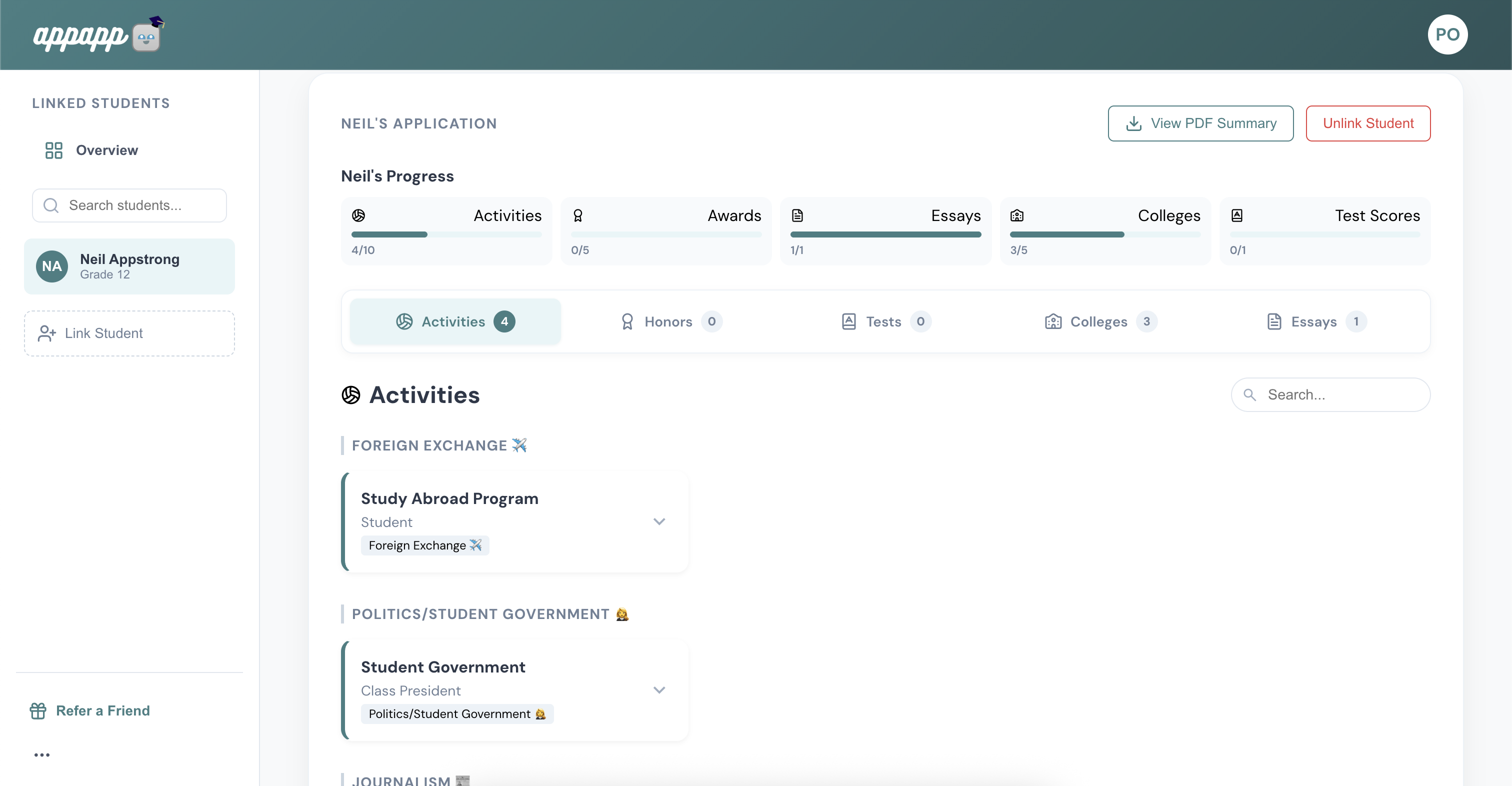Viewport: 1512px width, 786px height.
Task: Click the Class President role text
Action: (411, 691)
